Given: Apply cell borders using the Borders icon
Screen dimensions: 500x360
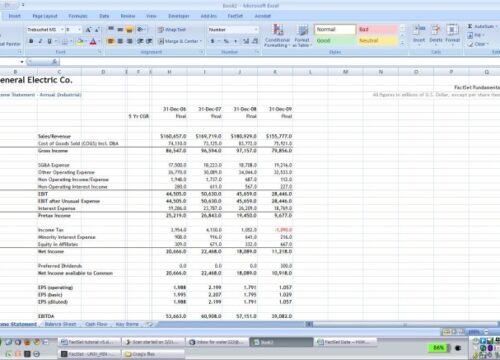Looking at the screenshot, I should click(65, 41).
